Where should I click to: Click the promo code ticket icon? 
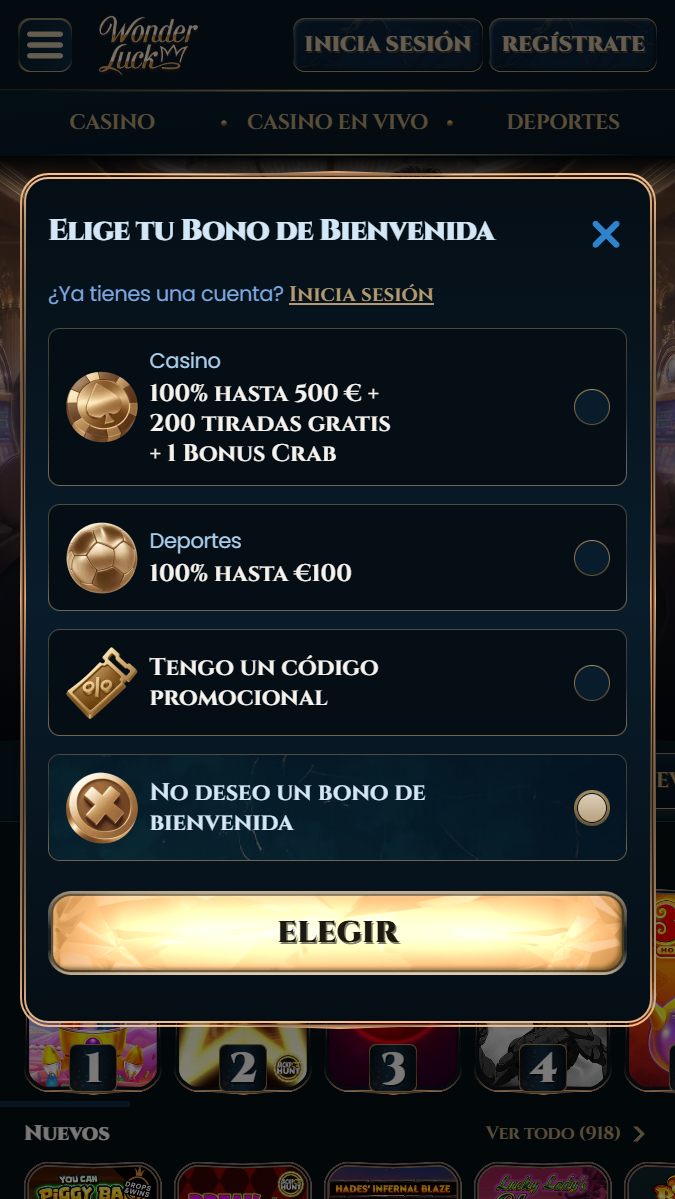click(102, 683)
